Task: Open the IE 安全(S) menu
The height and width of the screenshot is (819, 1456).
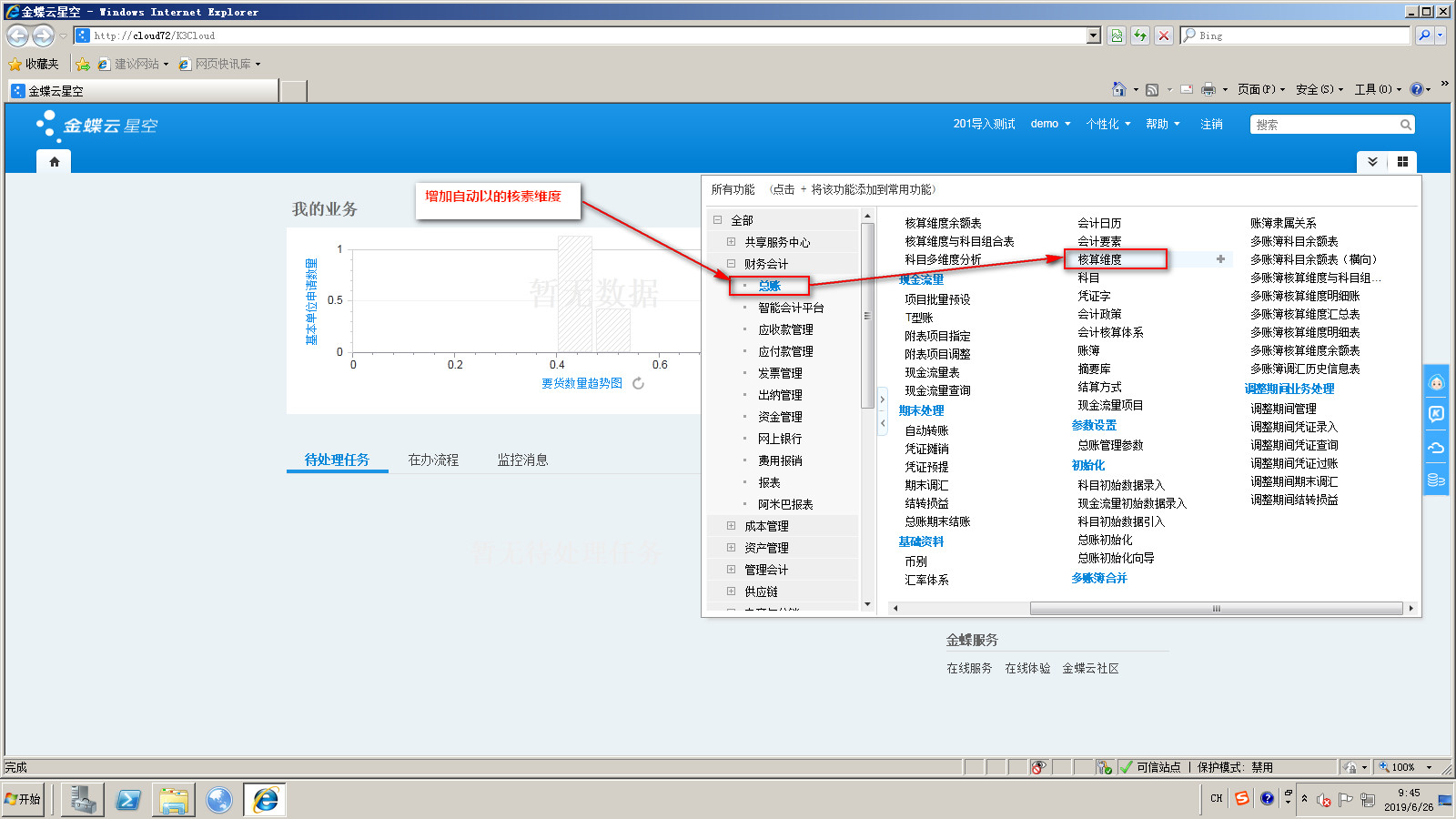Action: click(1319, 89)
